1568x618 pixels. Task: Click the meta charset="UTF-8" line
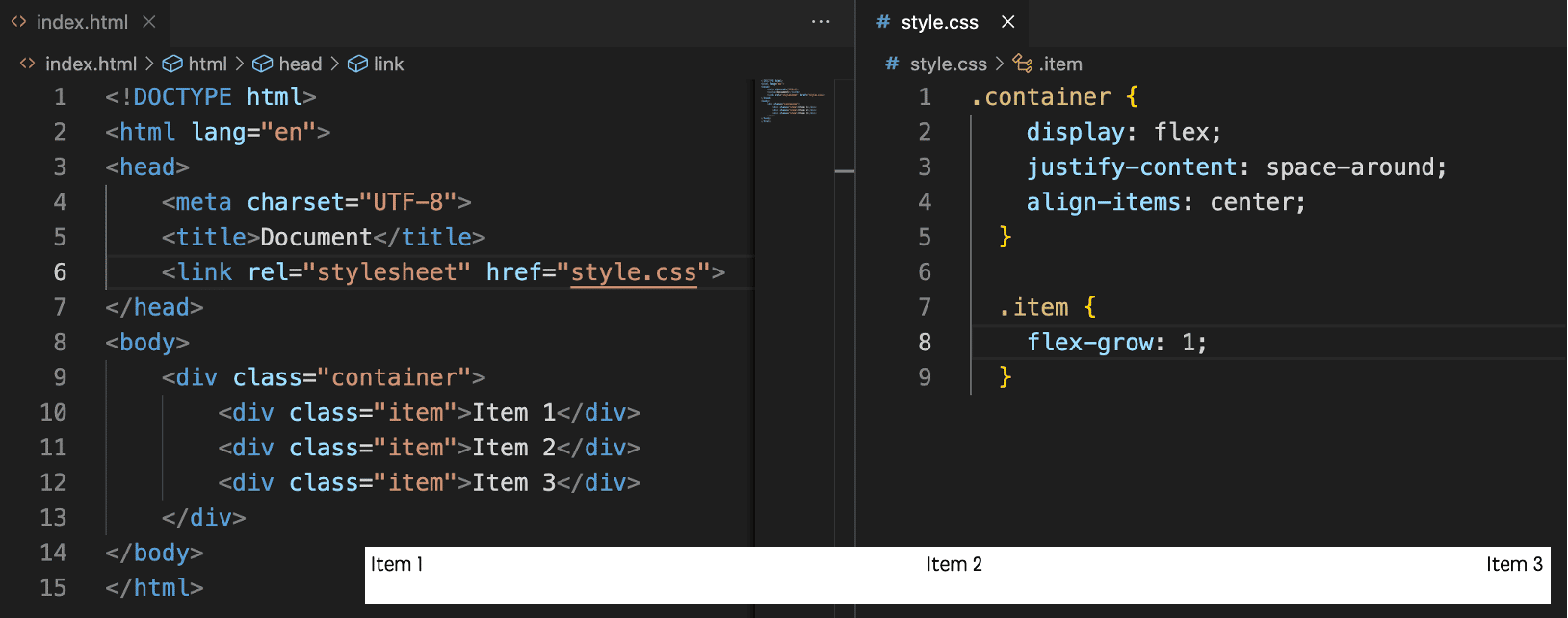pos(317,202)
